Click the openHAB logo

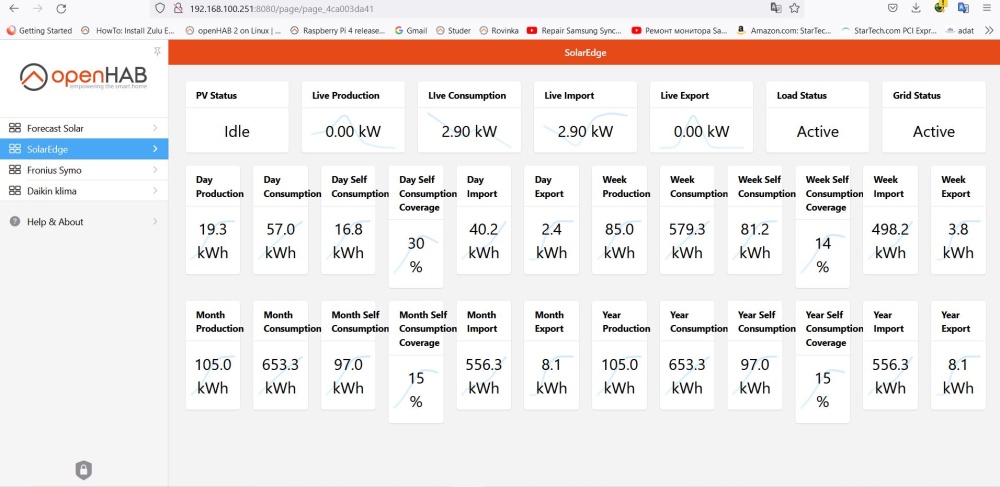[84, 77]
